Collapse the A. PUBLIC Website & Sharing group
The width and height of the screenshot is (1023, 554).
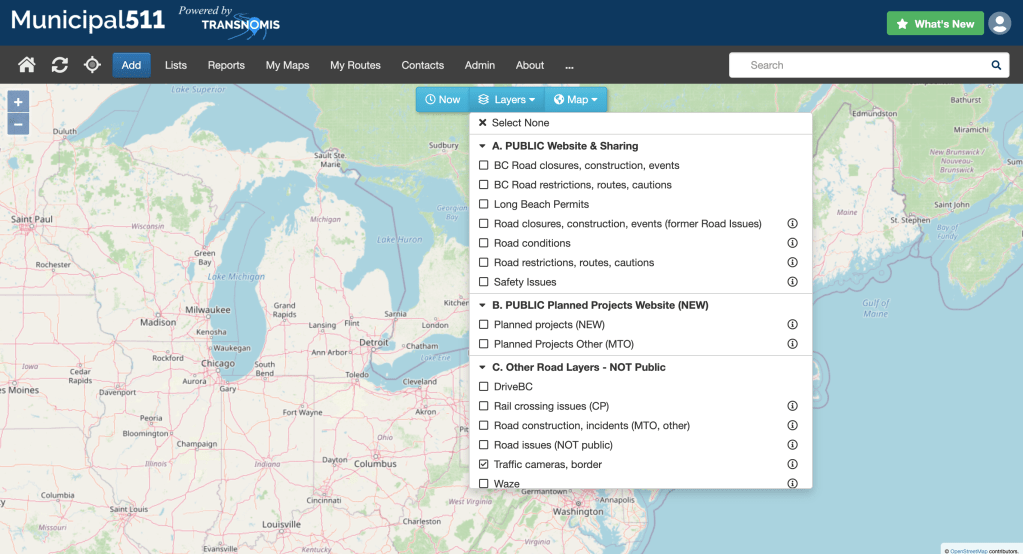483,146
